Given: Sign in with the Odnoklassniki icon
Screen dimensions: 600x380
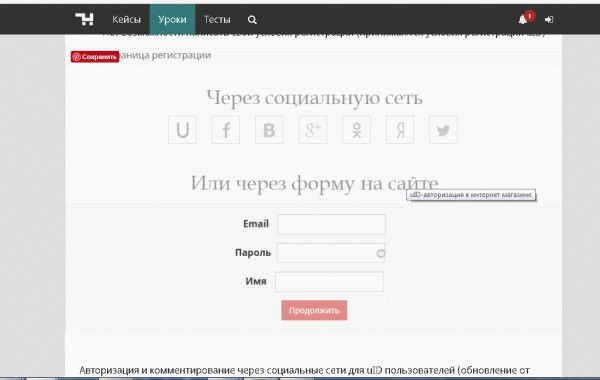Looking at the screenshot, I should pyautogui.click(x=356, y=130).
